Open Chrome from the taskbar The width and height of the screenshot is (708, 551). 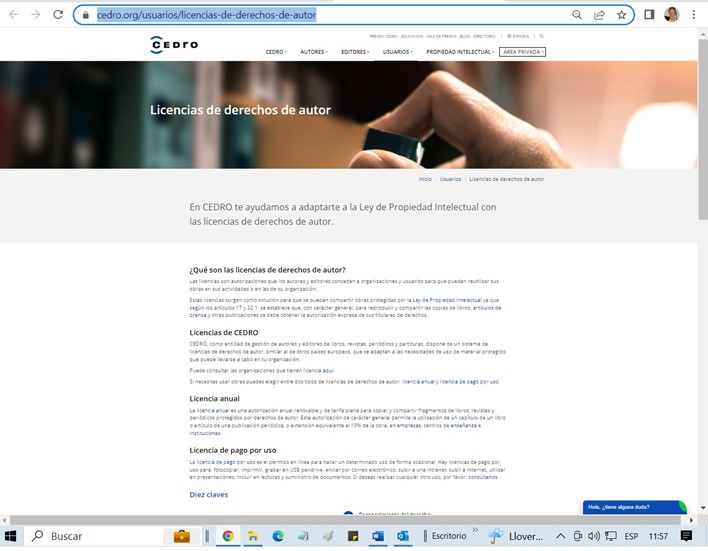coord(228,536)
